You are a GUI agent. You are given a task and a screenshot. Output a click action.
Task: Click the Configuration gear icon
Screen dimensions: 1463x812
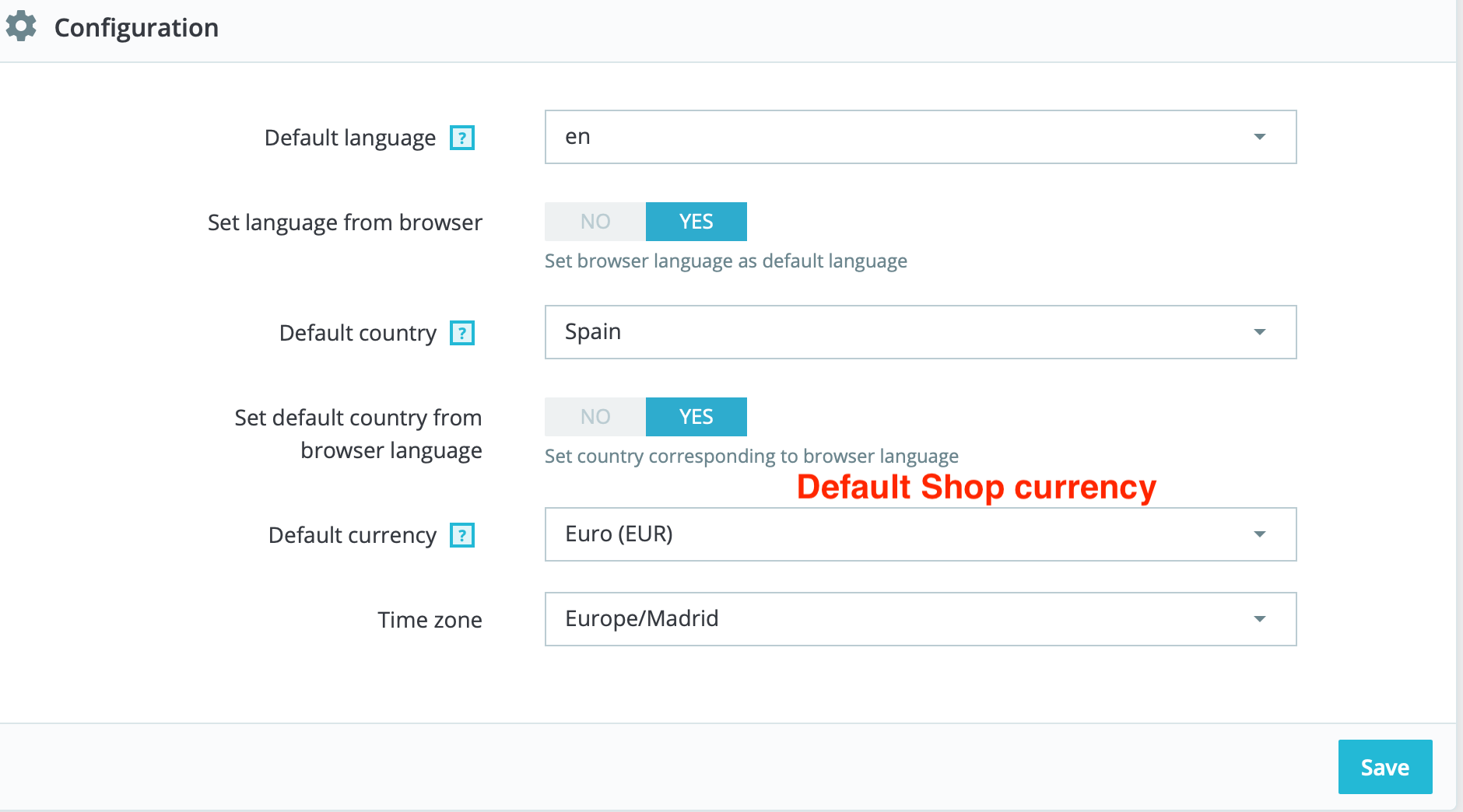[x=21, y=26]
